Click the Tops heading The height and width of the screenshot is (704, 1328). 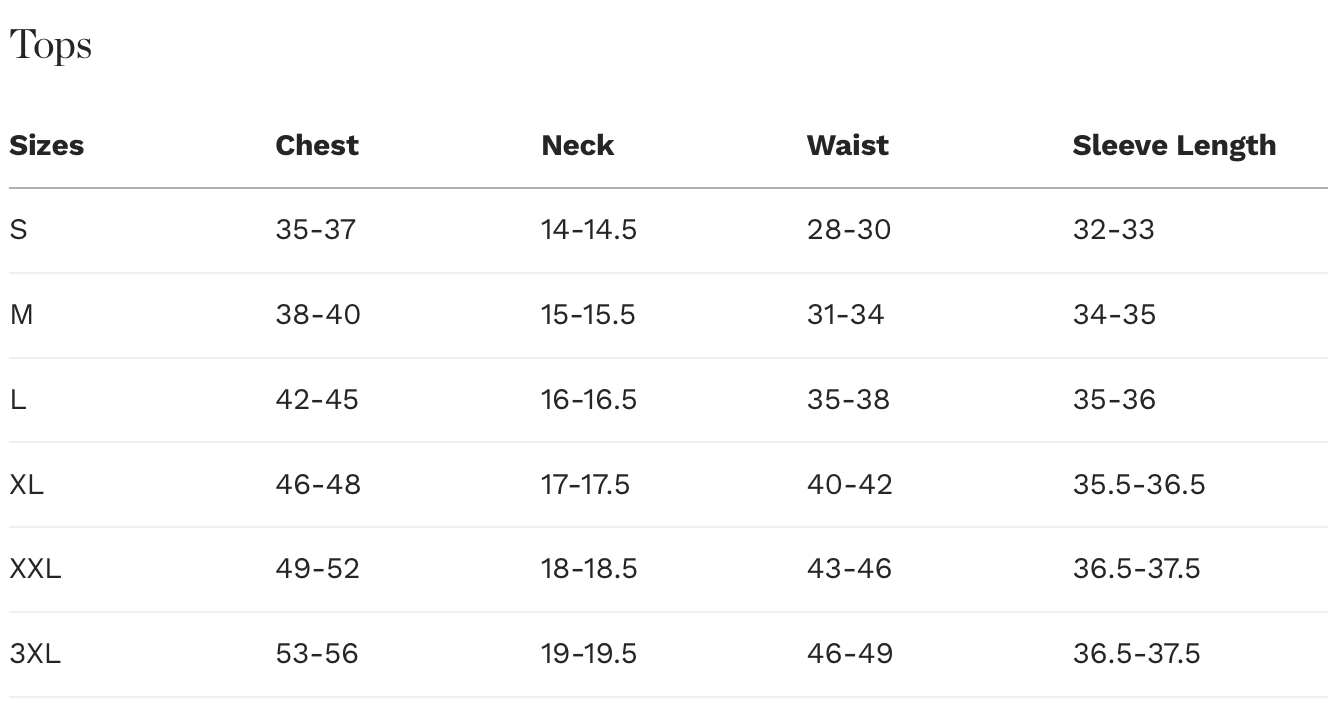[51, 46]
